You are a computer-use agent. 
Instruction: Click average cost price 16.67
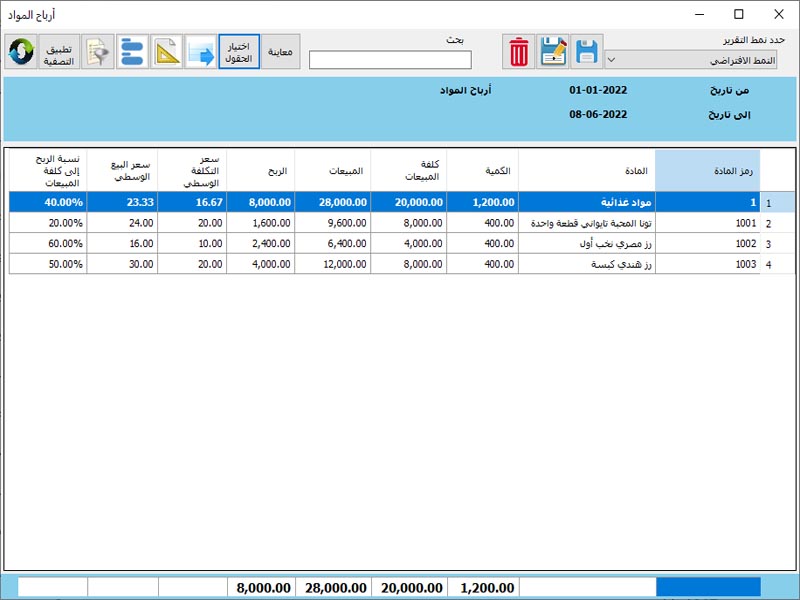pyautogui.click(x=192, y=203)
